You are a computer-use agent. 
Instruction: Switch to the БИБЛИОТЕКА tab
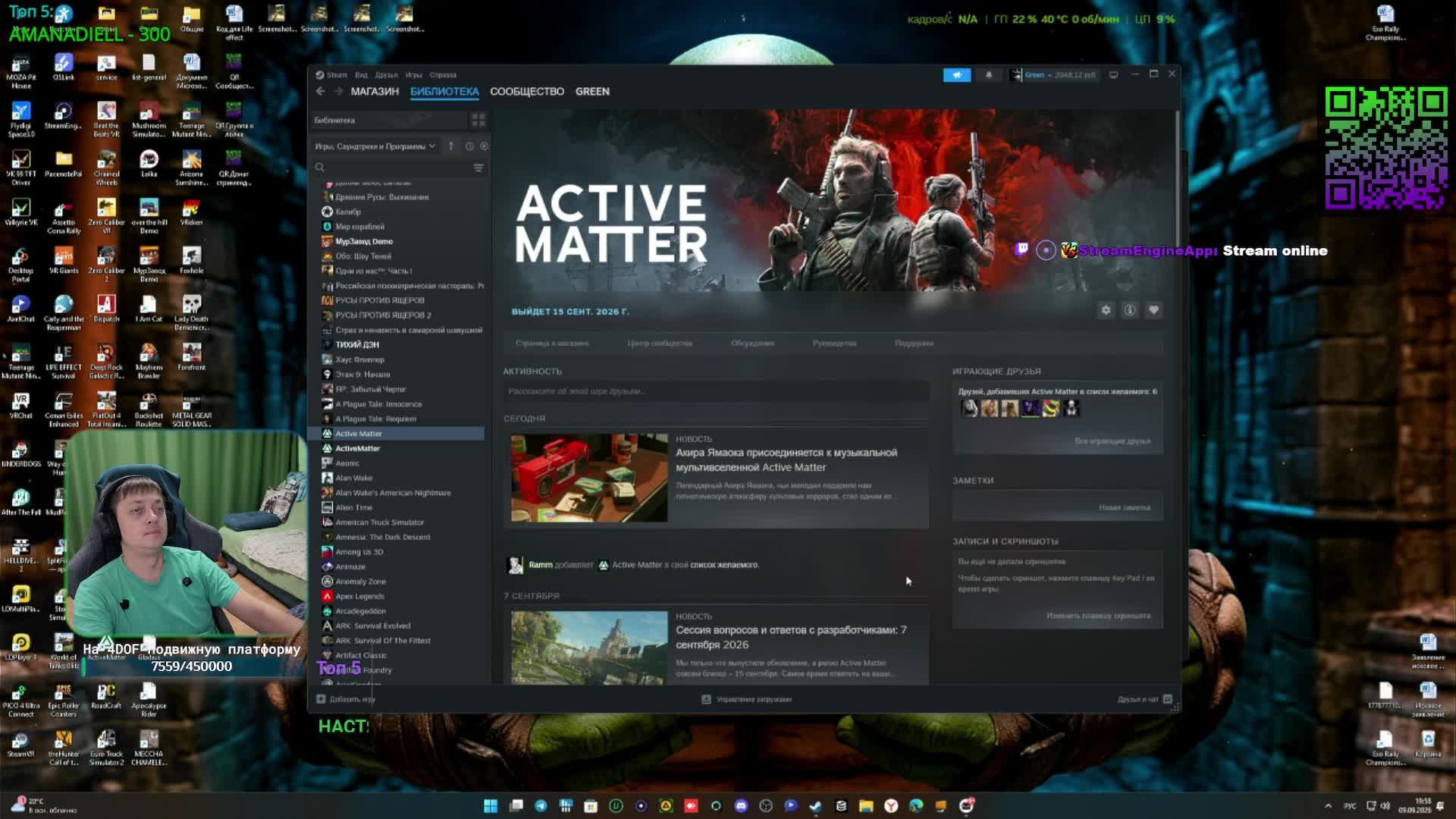(x=444, y=92)
